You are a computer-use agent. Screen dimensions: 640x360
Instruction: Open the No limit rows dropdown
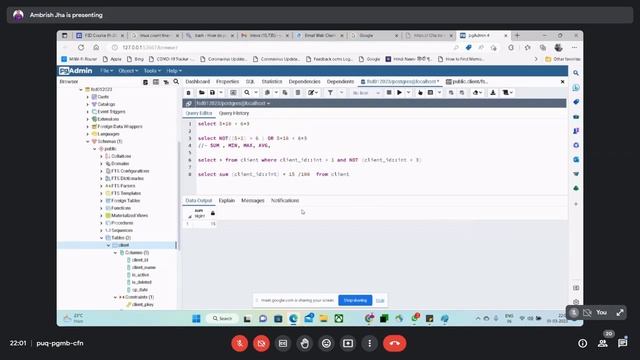point(366,93)
